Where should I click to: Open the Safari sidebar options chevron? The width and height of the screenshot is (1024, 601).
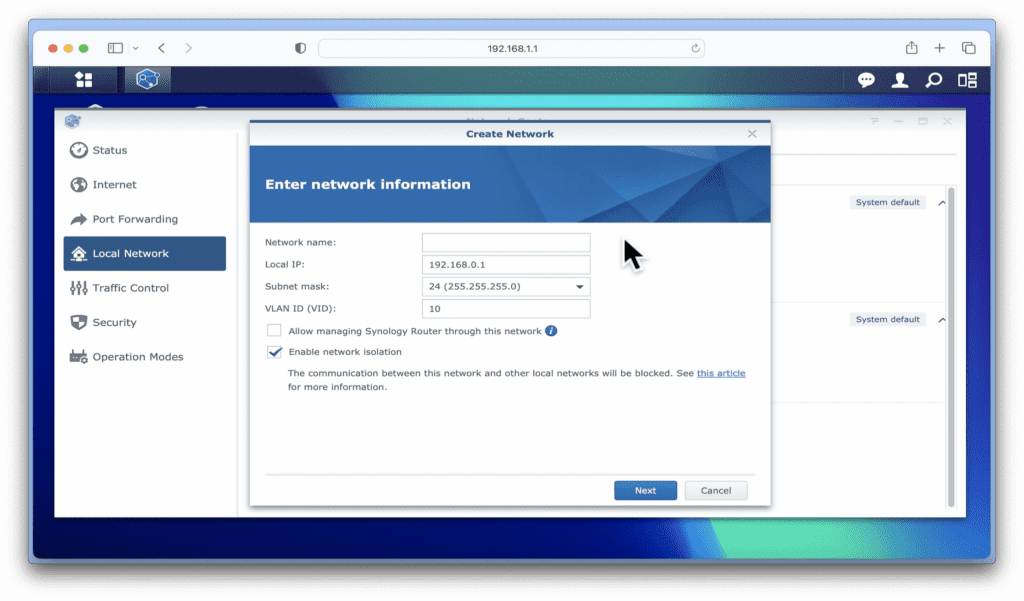(136, 48)
